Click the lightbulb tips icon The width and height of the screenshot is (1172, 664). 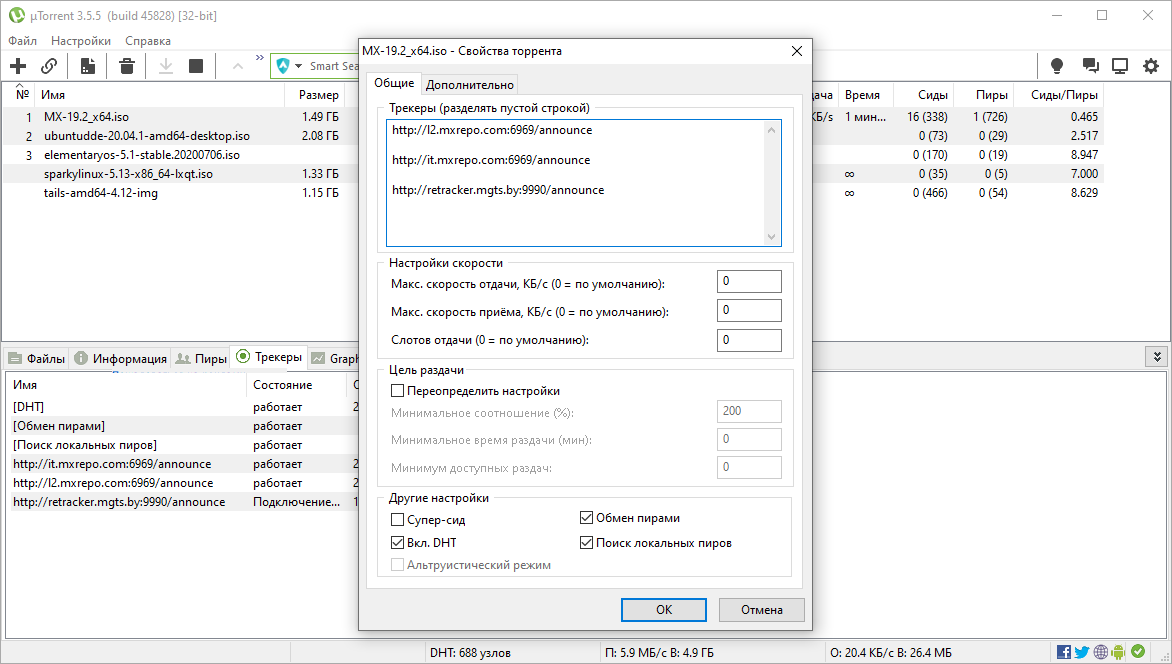pyautogui.click(x=1057, y=66)
